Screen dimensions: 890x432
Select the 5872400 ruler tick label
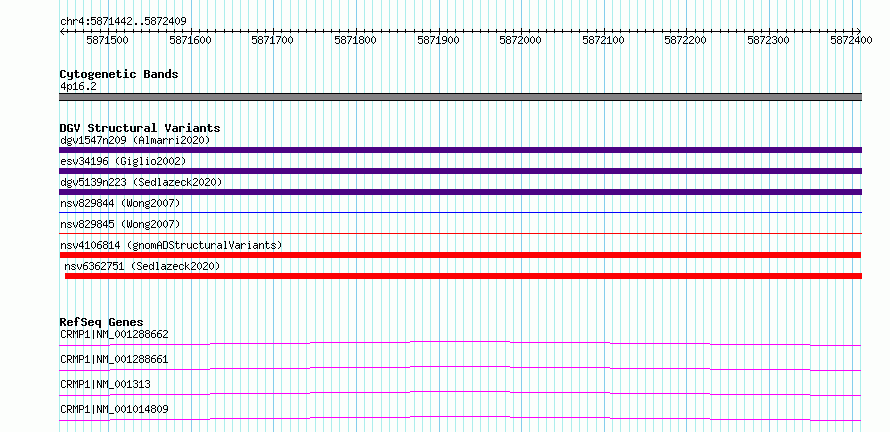coord(851,40)
